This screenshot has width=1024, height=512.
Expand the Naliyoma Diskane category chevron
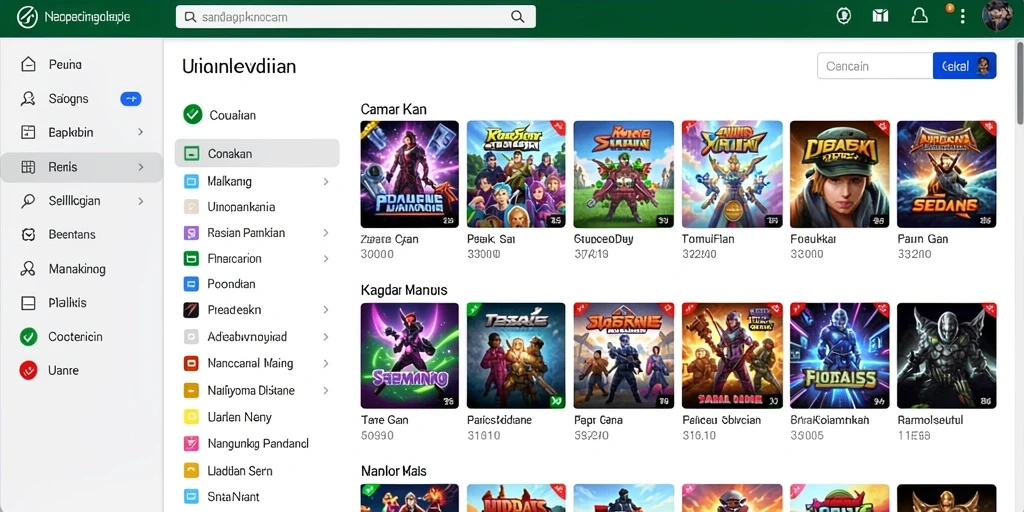tap(325, 391)
